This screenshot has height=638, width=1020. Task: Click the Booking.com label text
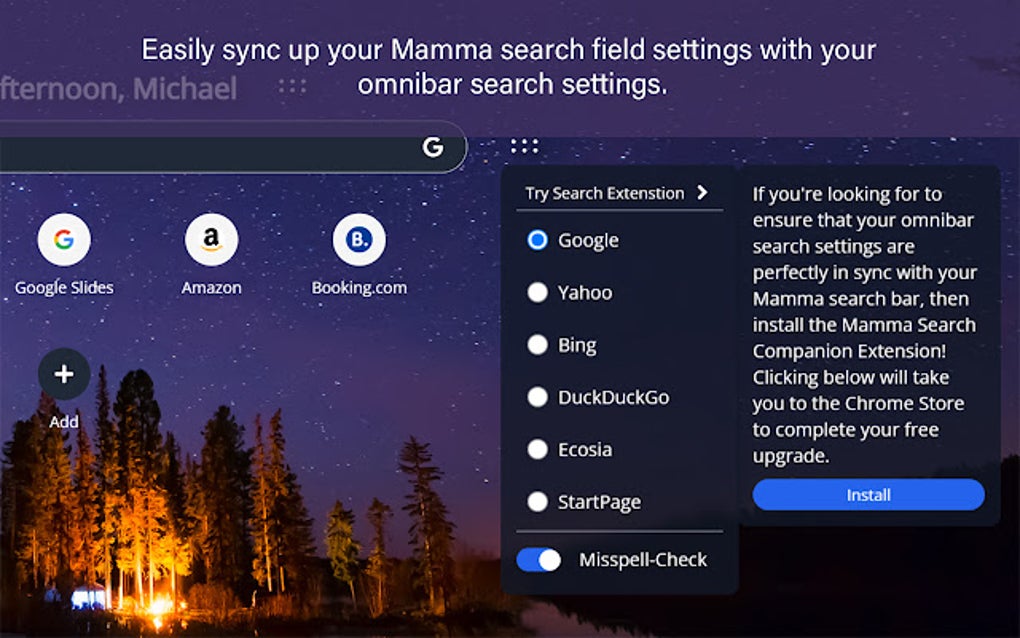[x=359, y=287]
